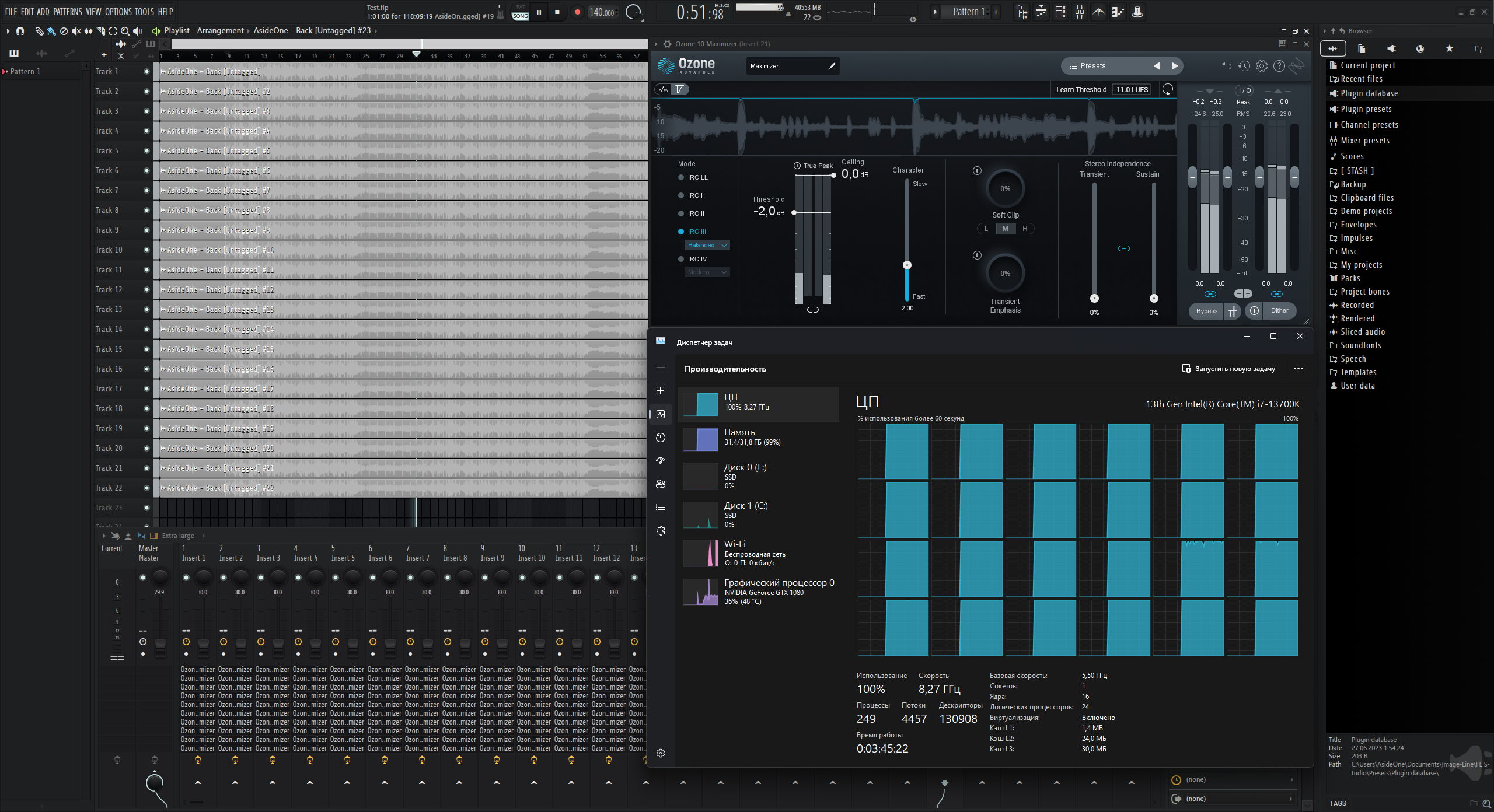Select the playlist mute tool icon
Image resolution: width=1494 pixels, height=812 pixels.
click(76, 31)
